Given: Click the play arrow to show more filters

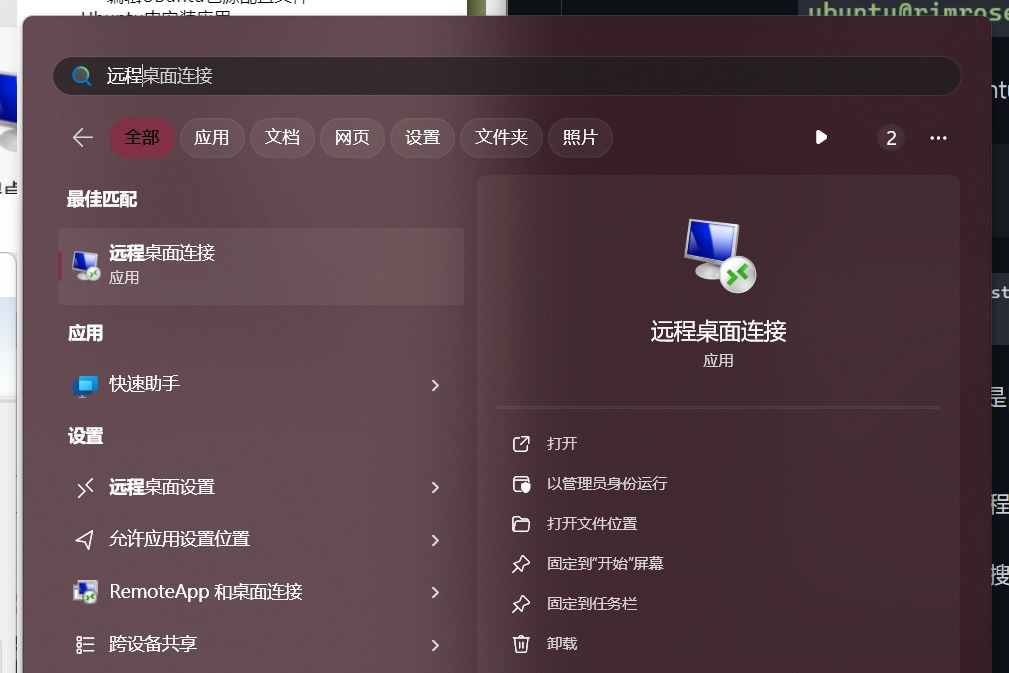Looking at the screenshot, I should [821, 137].
